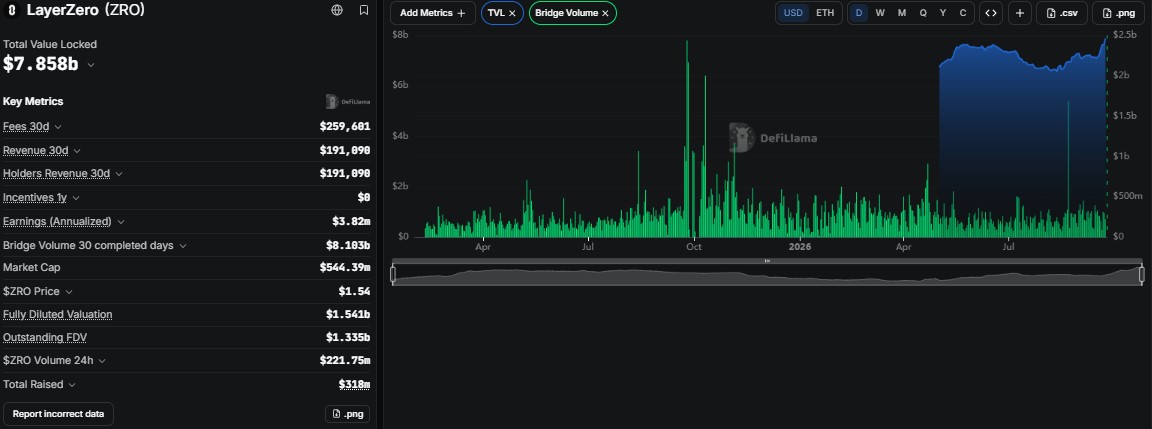Click the $221.75m volume value
1152x429 pixels.
(x=345, y=361)
